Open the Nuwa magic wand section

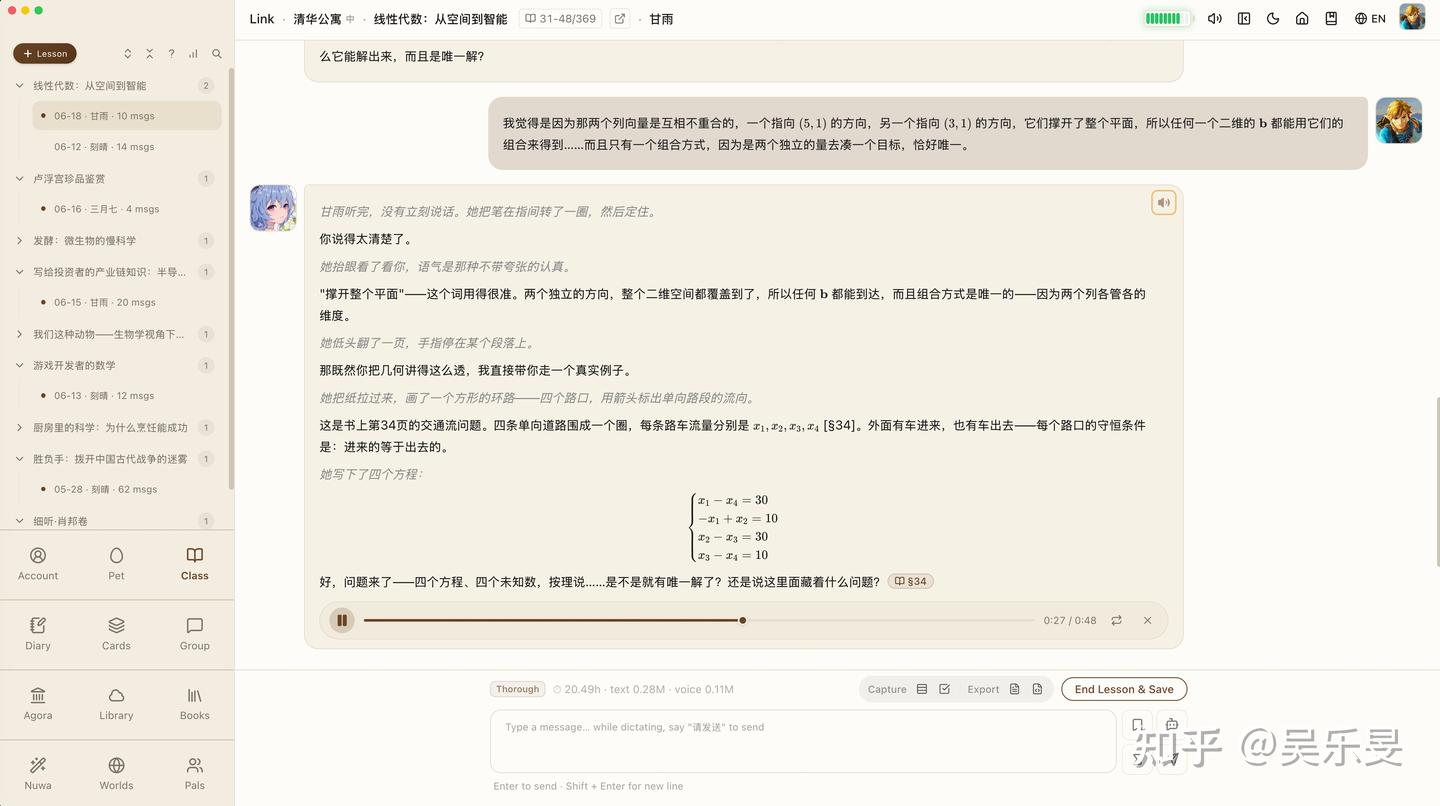[x=38, y=774]
